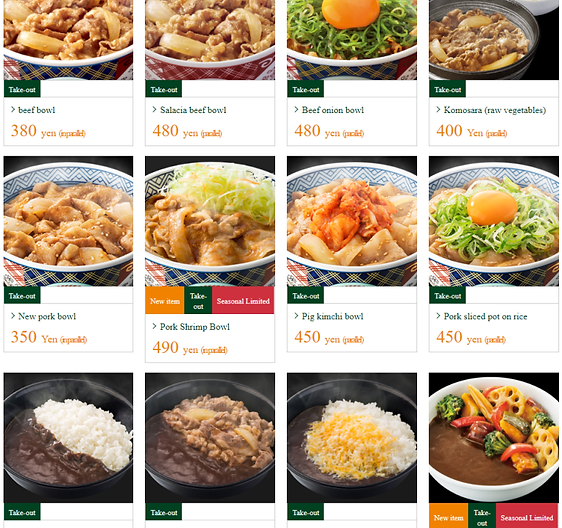Click the pork bowl with egg yolk photo

[x=494, y=221]
